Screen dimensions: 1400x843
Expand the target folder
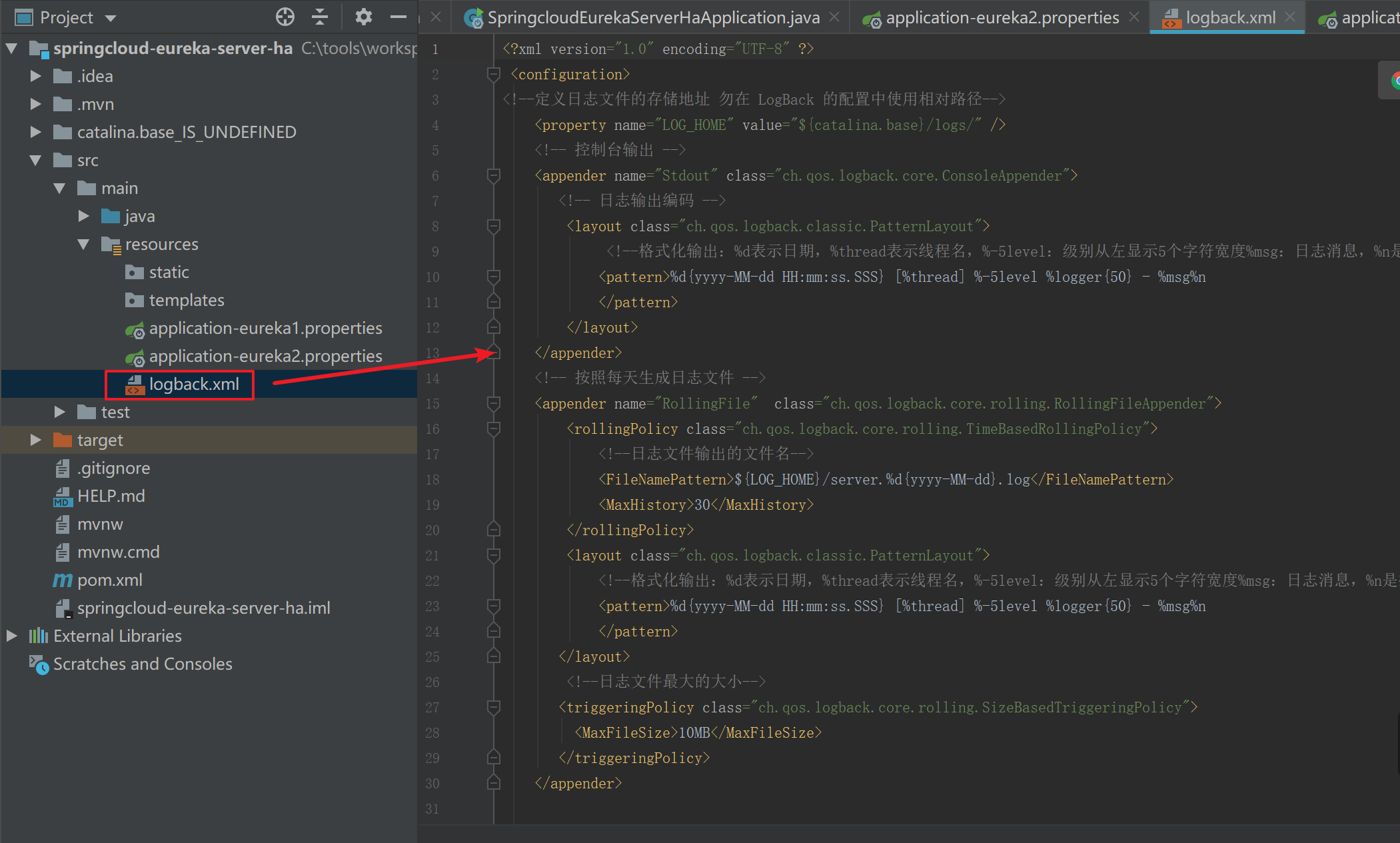35,440
